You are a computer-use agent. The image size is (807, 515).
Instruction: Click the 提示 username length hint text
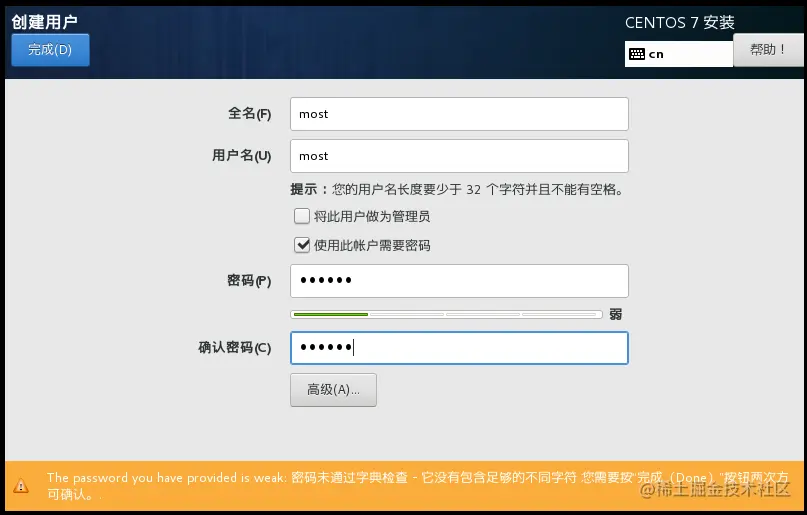(x=458, y=190)
